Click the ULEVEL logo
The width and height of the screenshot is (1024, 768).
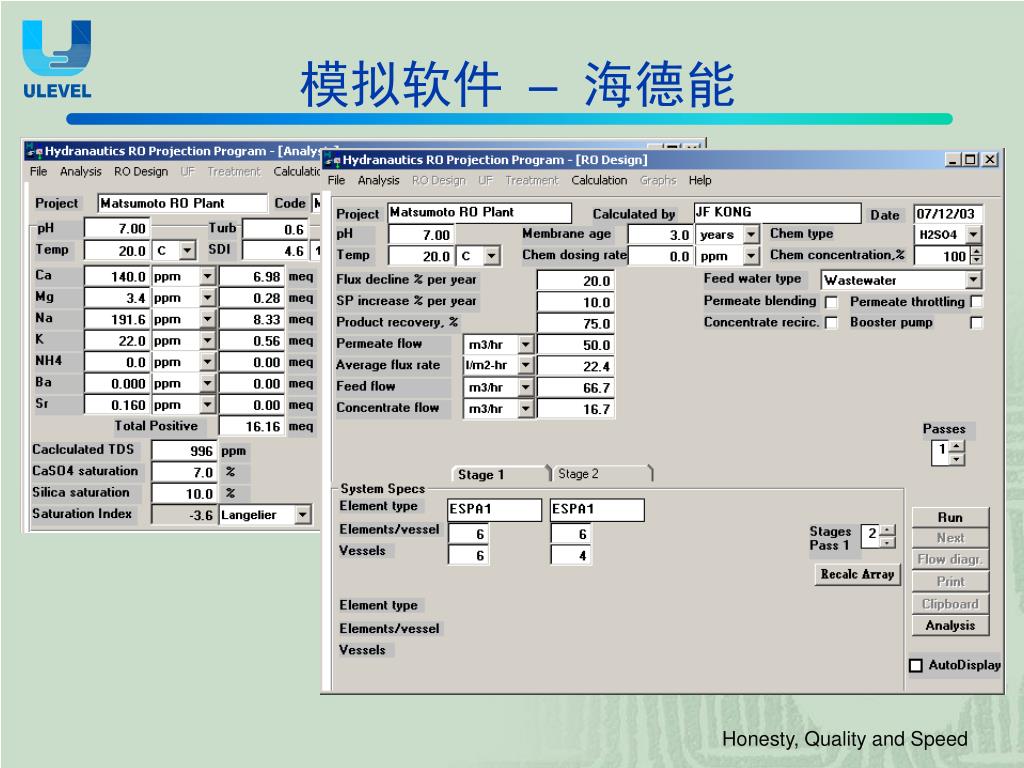57,59
